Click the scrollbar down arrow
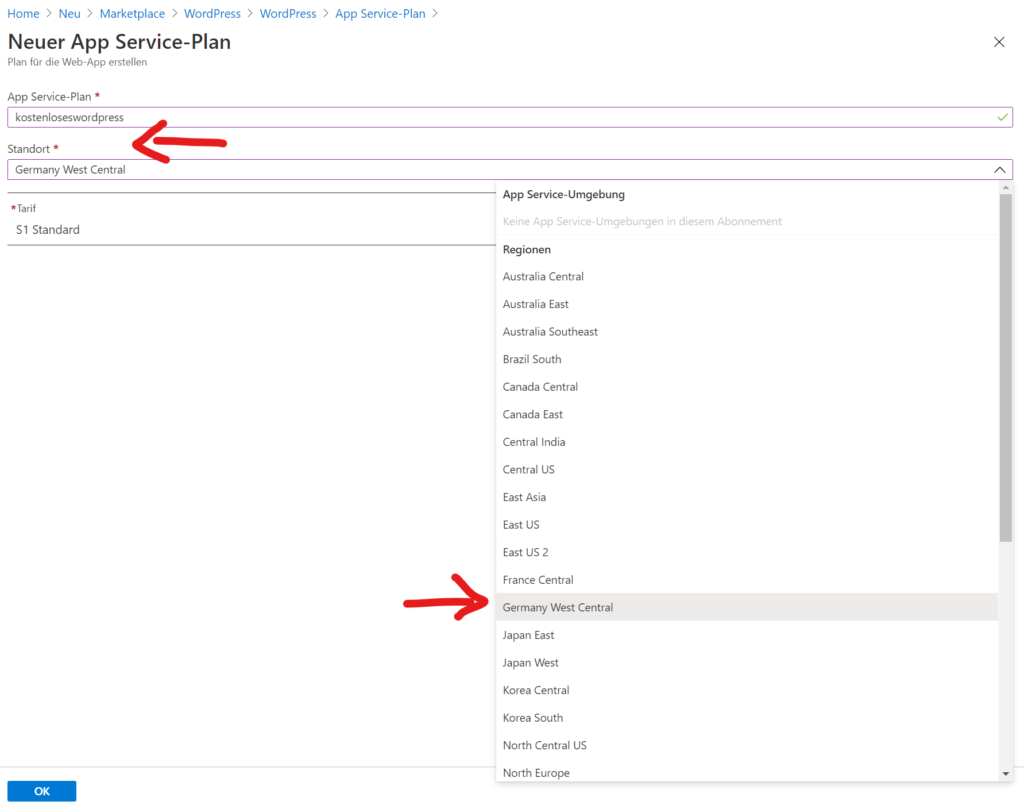This screenshot has width=1024, height=805. click(1006, 774)
